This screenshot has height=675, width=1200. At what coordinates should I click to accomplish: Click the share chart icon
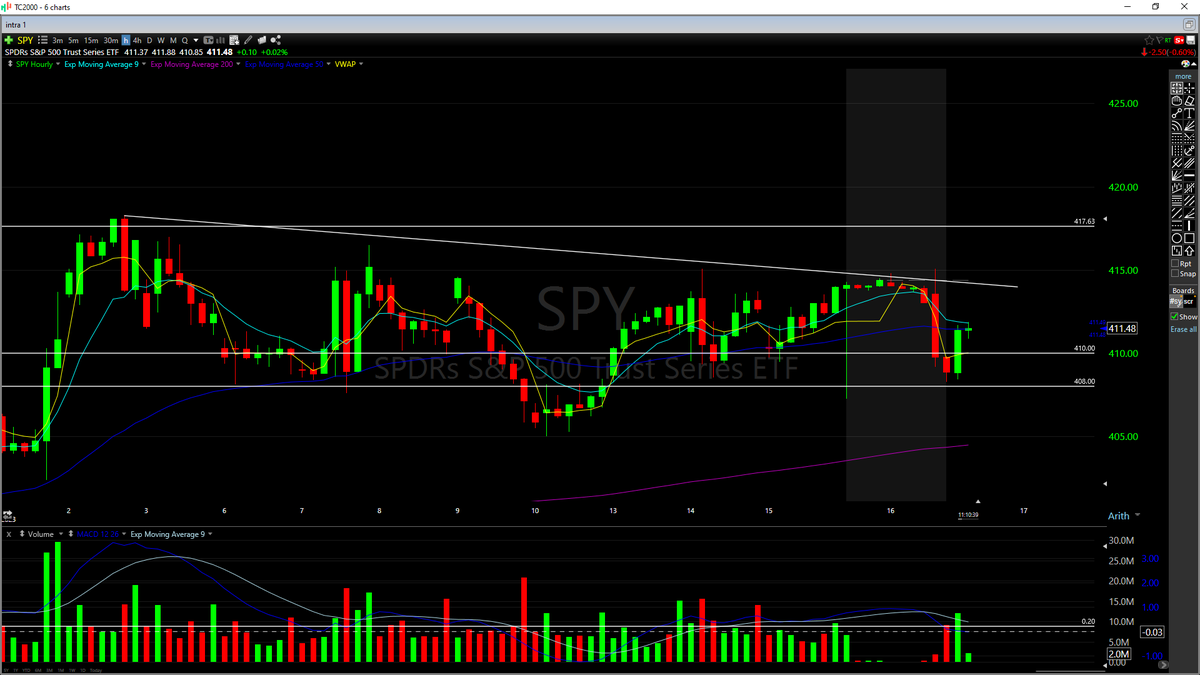click(x=275, y=40)
